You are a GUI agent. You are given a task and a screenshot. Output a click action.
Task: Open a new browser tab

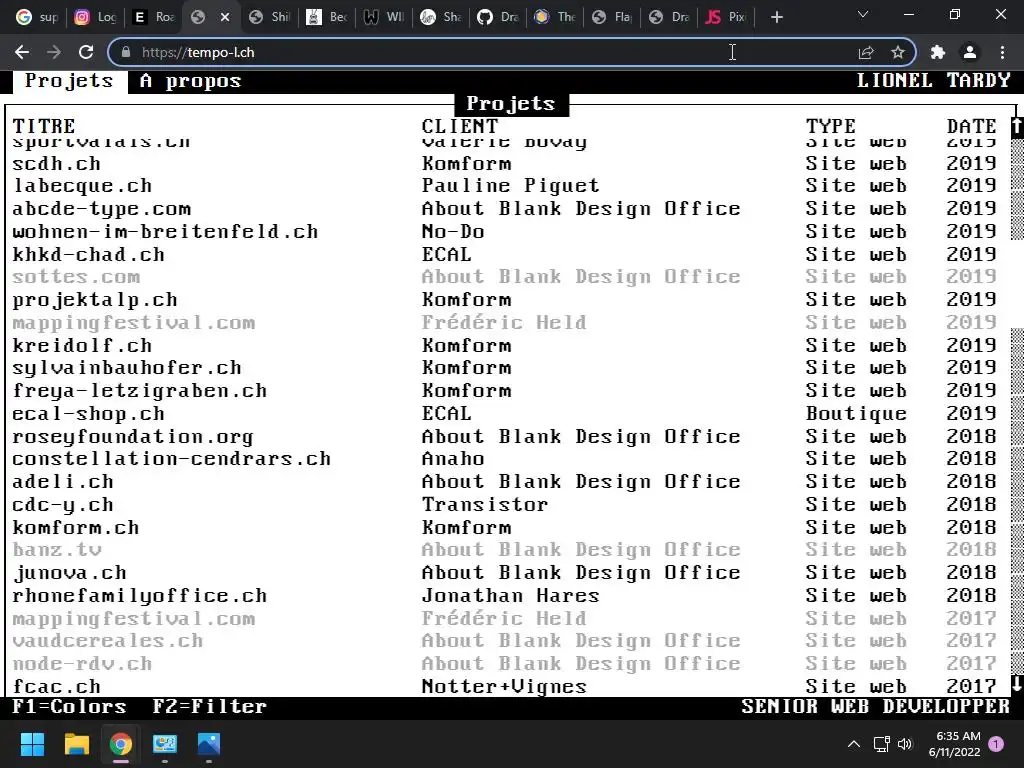tap(776, 17)
